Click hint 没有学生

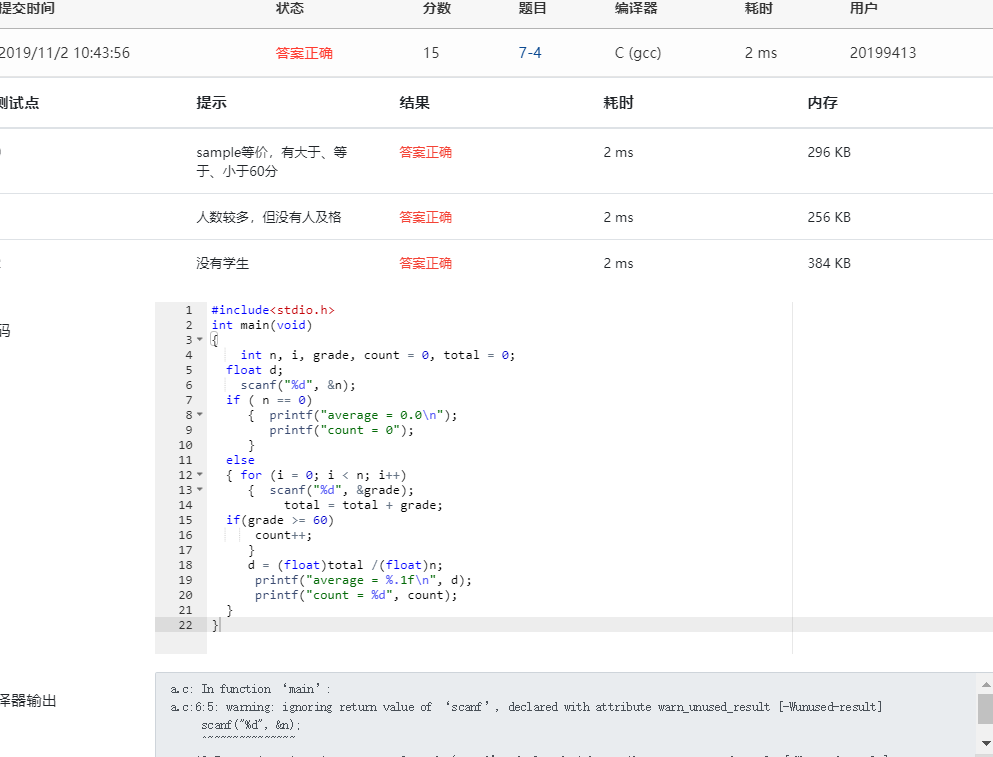[222, 263]
